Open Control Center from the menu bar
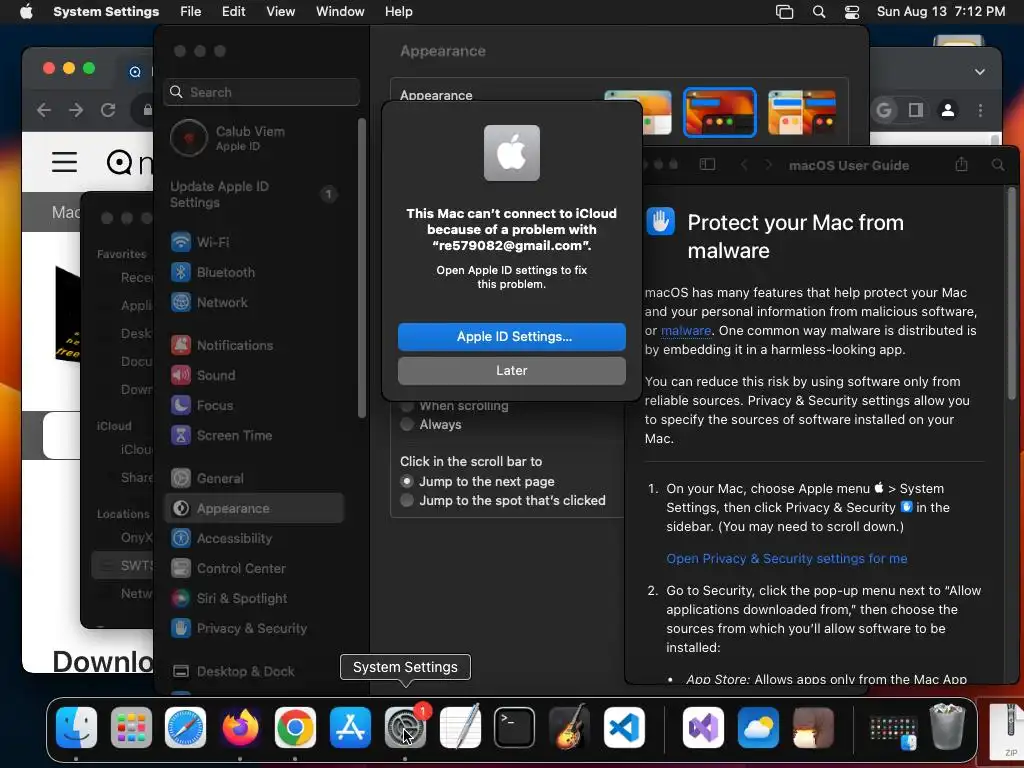The height and width of the screenshot is (768, 1024). coord(852,12)
